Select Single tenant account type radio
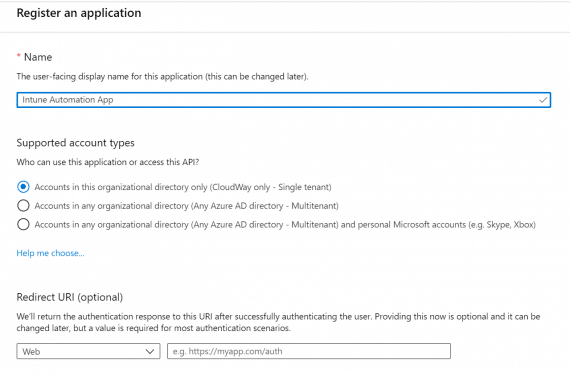This screenshot has width=570, height=373. [x=23, y=187]
